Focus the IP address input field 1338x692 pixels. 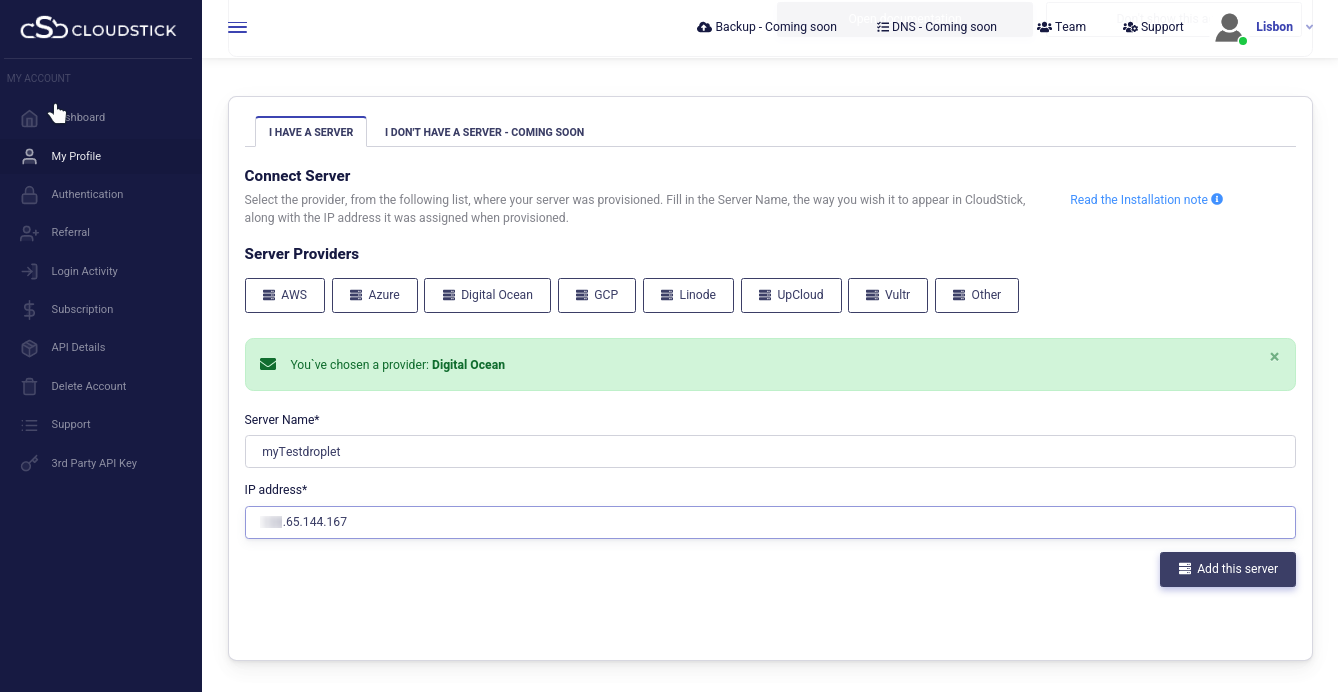point(770,522)
